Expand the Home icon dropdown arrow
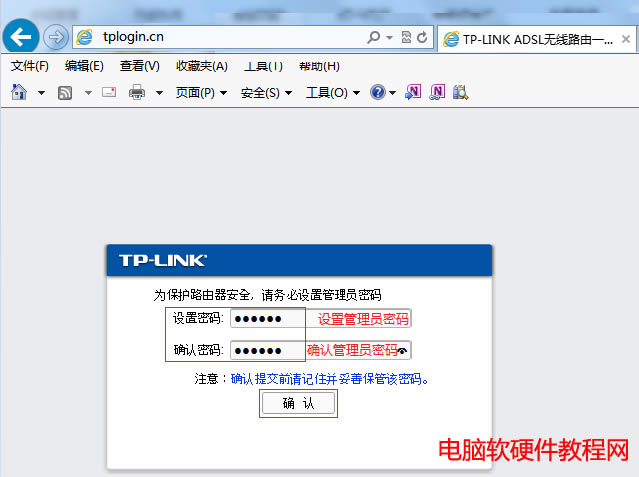 click(x=41, y=93)
